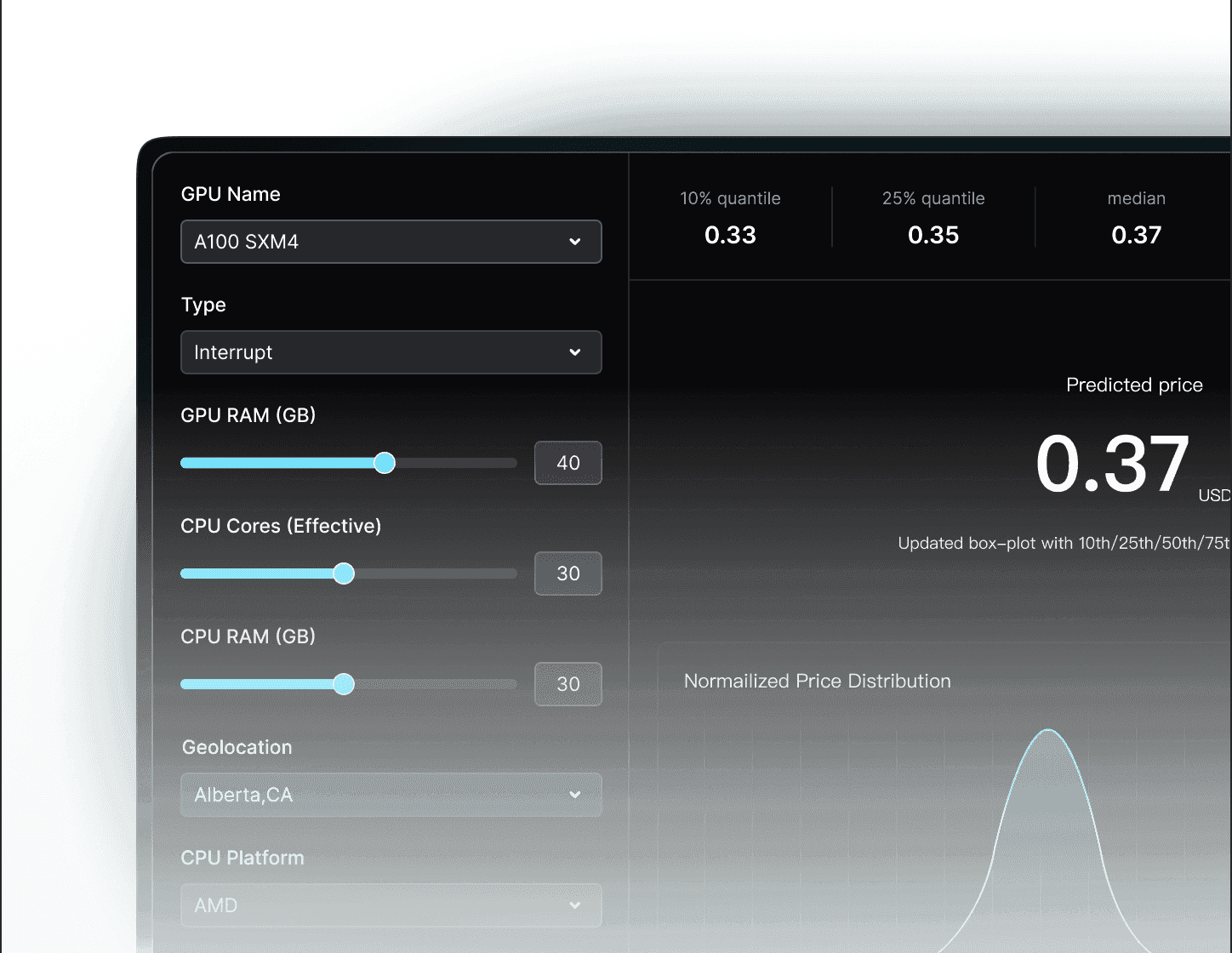This screenshot has height=953, width=1232.
Task: Click the Normailized Price Distribution heading
Action: pyautogui.click(x=818, y=681)
